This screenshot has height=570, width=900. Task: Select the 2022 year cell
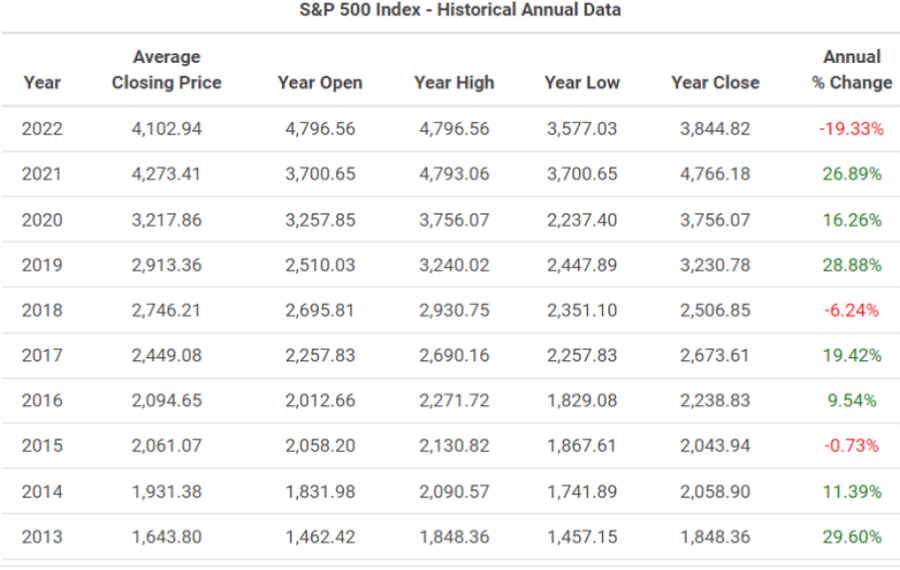tap(42, 129)
